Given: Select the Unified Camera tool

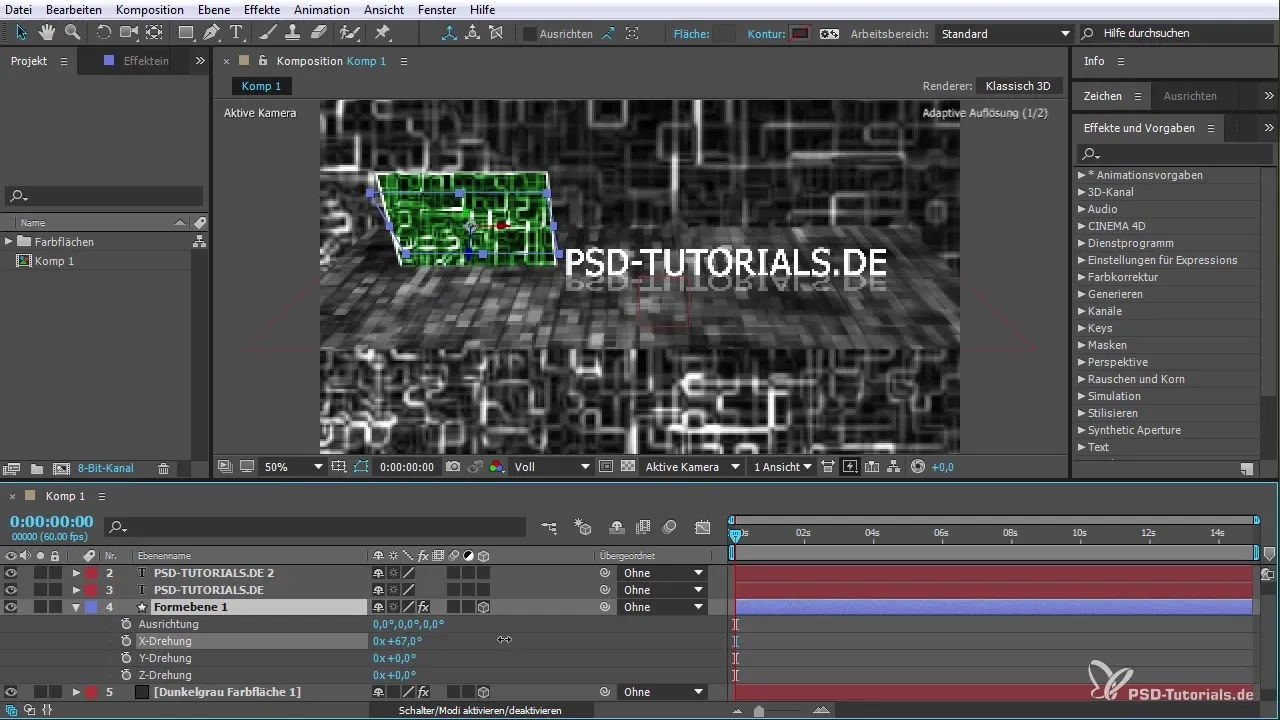Looking at the screenshot, I should [129, 33].
